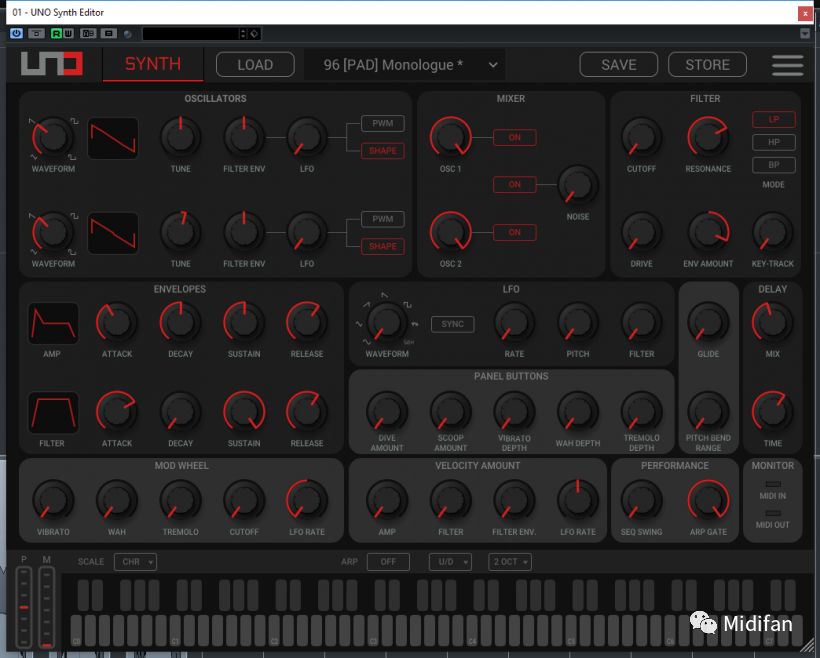Image resolution: width=820 pixels, height=658 pixels.
Task: Open the 2 OCT range dropdown
Action: [510, 562]
